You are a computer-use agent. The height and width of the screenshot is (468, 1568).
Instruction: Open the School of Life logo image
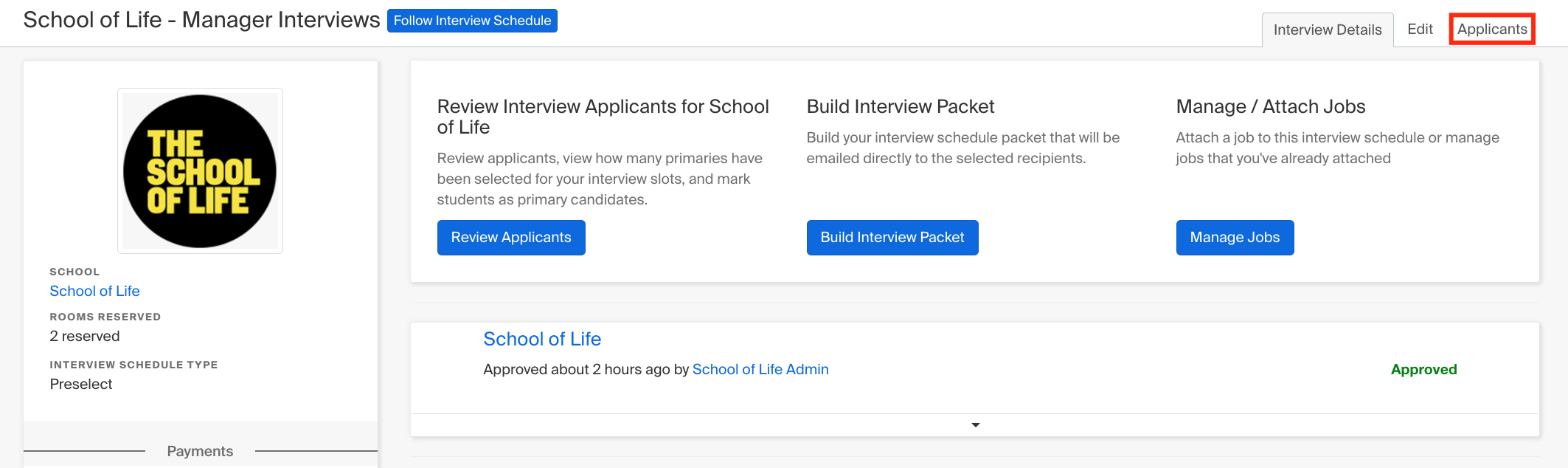200,171
